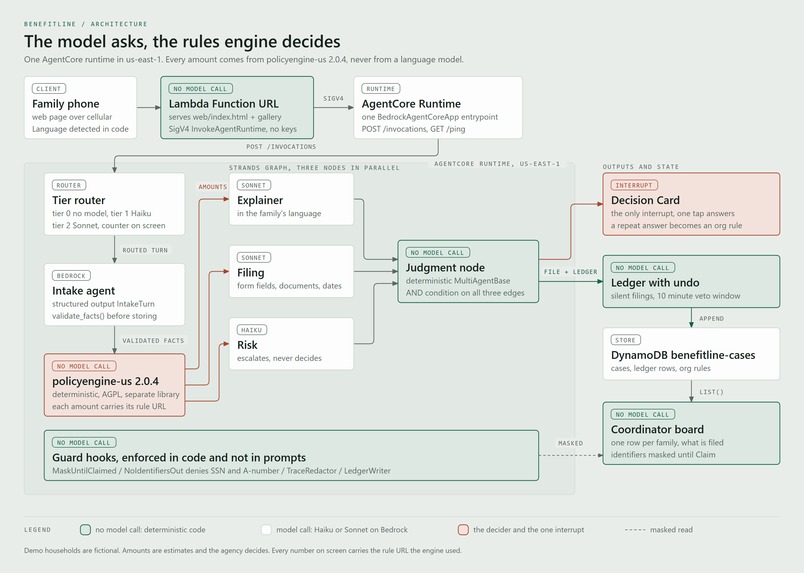The height and width of the screenshot is (573, 804).
Task: Select the Intake agent box
Action: click(x=114, y=294)
